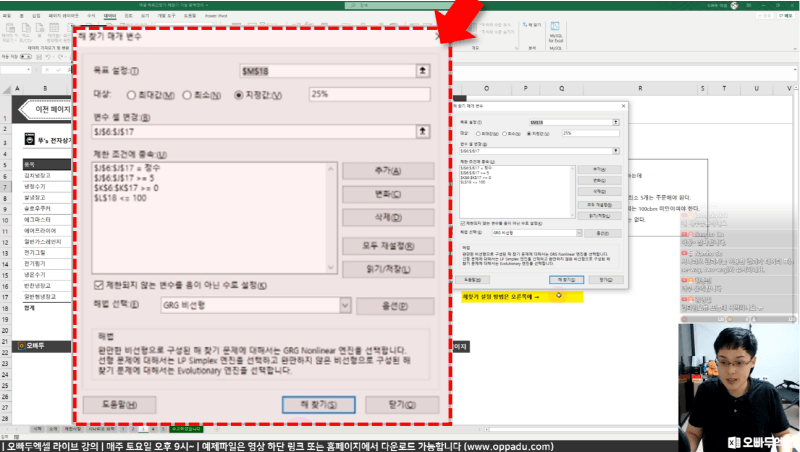The width and height of the screenshot is (800, 452).
Task: Click row header 18
Action: 5,308
